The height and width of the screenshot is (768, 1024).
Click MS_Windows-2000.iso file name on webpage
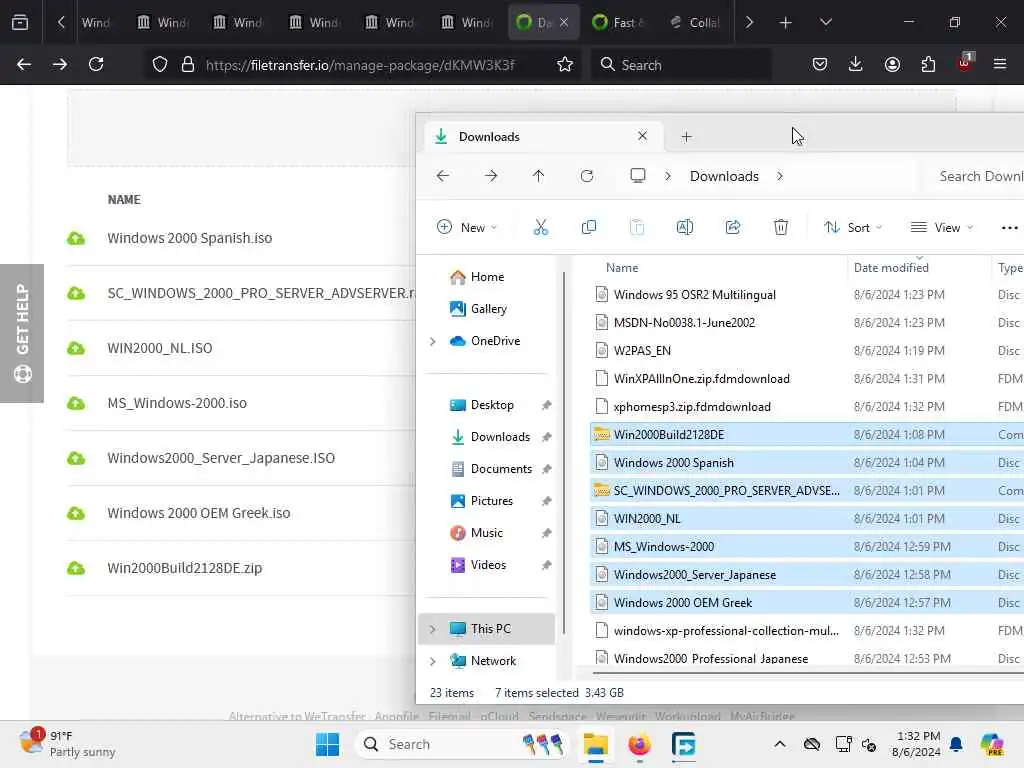[177, 403]
